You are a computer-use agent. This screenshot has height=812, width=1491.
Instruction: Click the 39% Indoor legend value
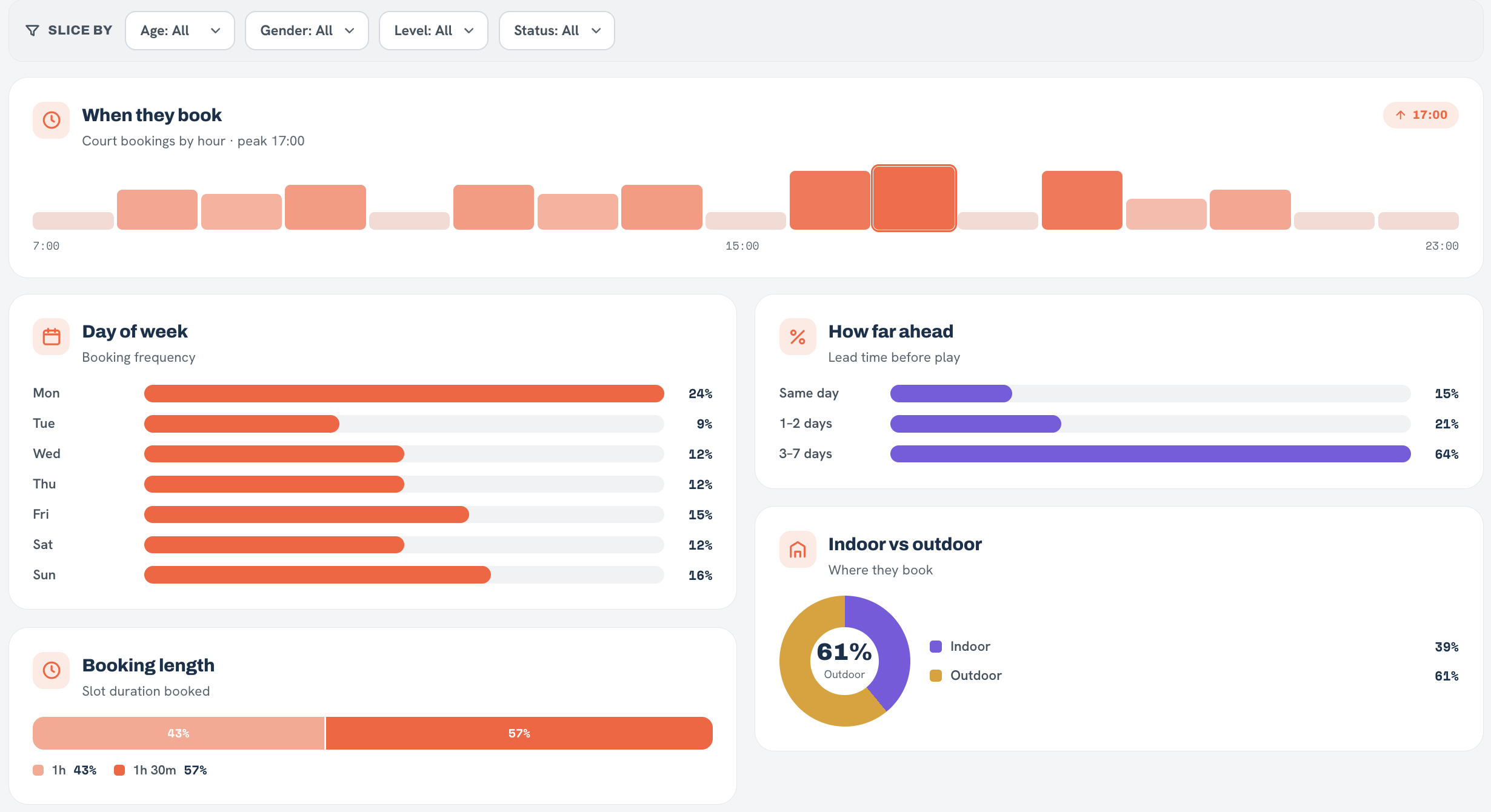(x=1447, y=647)
